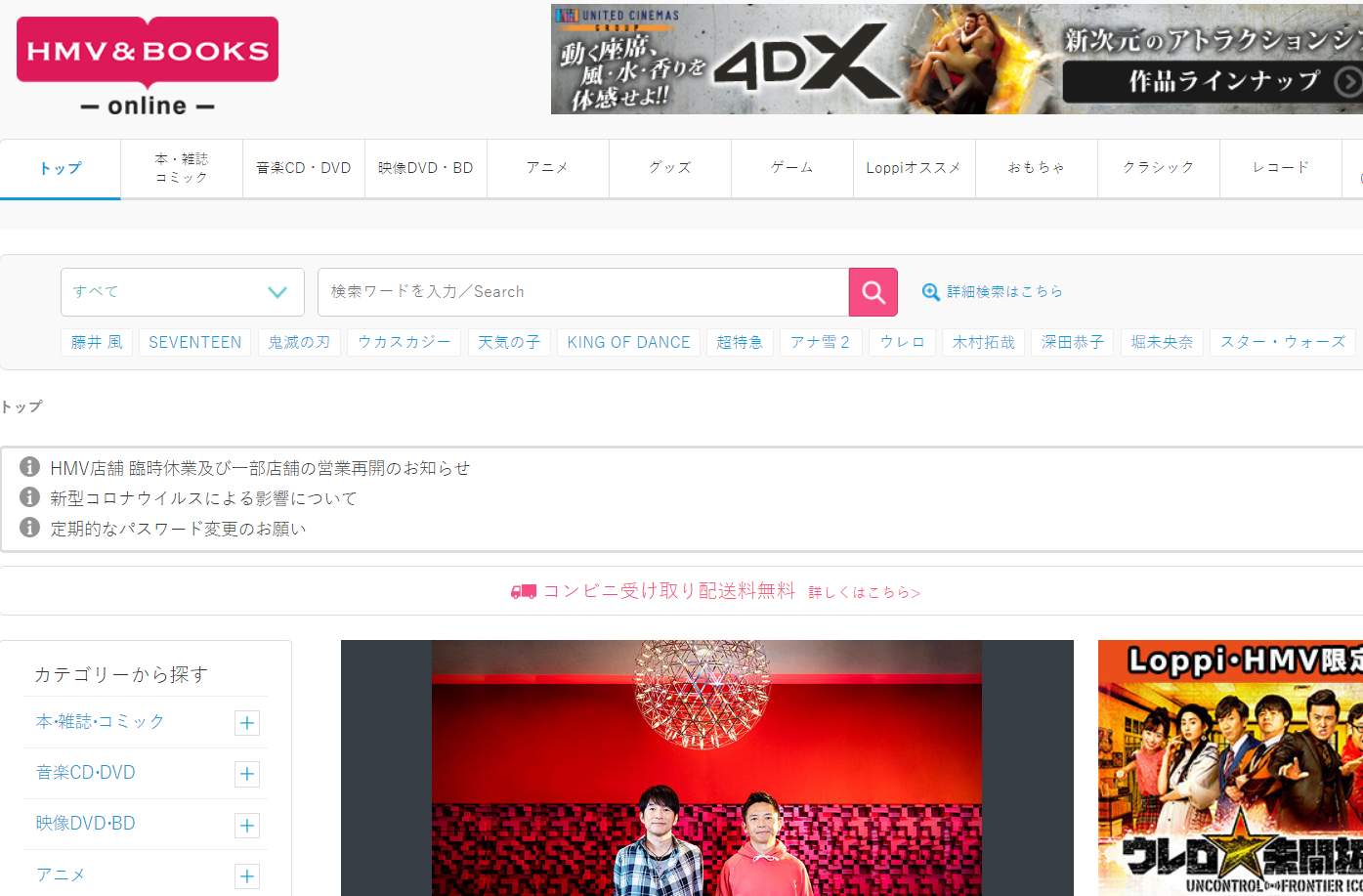Open the ウレロ Loppi・HMV限定 banner
Viewport: 1363px width, 896px height.
coord(1229,767)
